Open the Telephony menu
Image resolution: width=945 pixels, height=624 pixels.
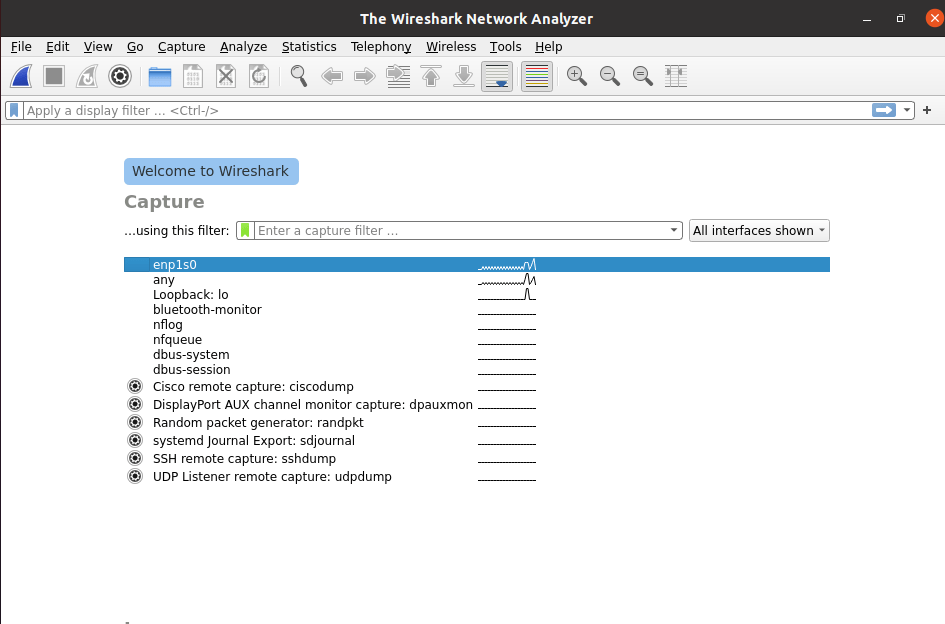point(381,46)
